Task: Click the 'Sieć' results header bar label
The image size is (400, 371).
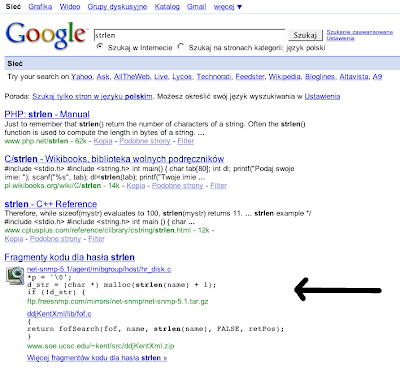Action: (x=15, y=63)
